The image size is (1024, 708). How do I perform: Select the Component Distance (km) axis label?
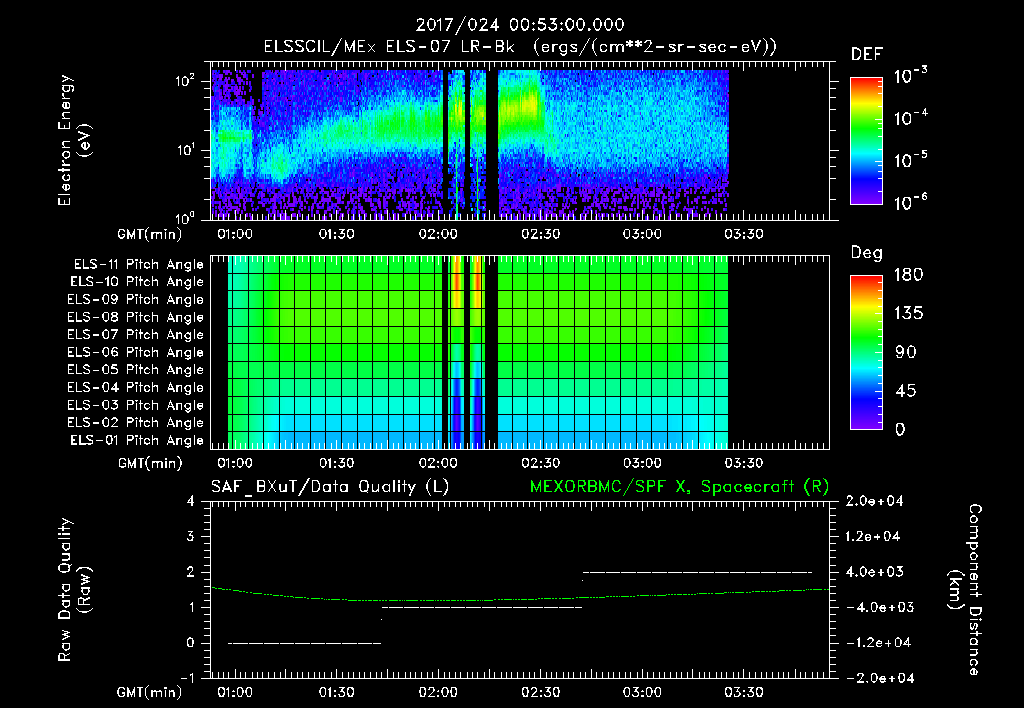pos(965,589)
